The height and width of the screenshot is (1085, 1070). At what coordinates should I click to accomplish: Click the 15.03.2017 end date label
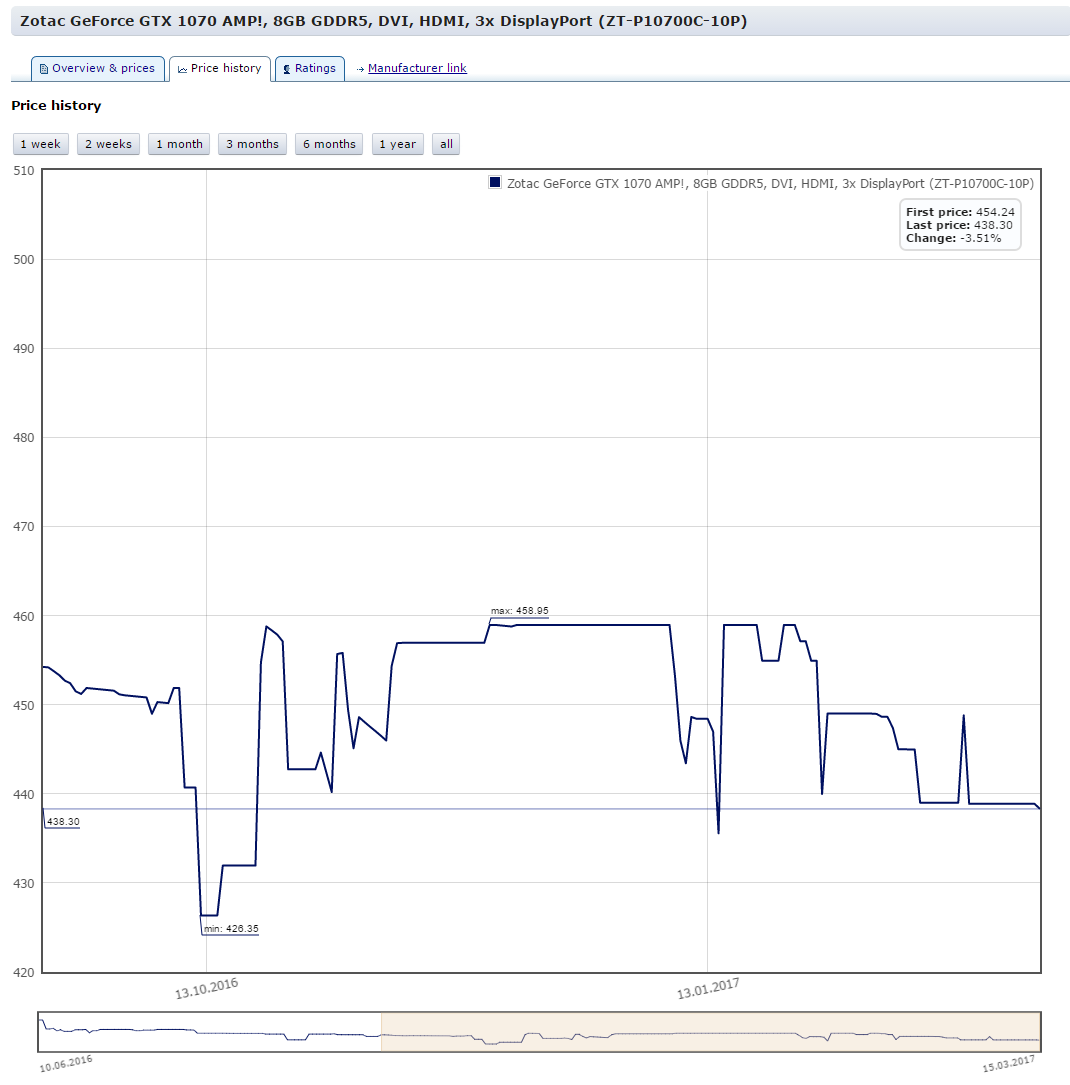(1009, 1064)
